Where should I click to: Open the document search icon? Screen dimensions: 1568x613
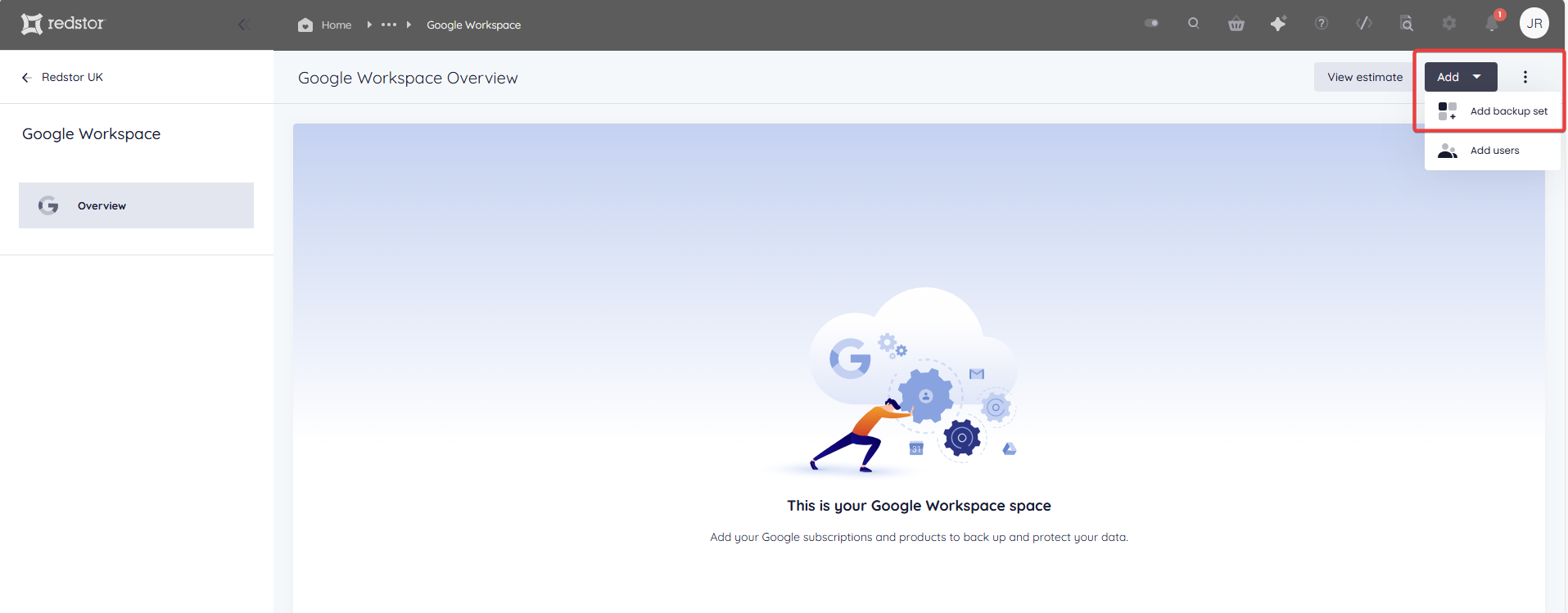[1407, 23]
